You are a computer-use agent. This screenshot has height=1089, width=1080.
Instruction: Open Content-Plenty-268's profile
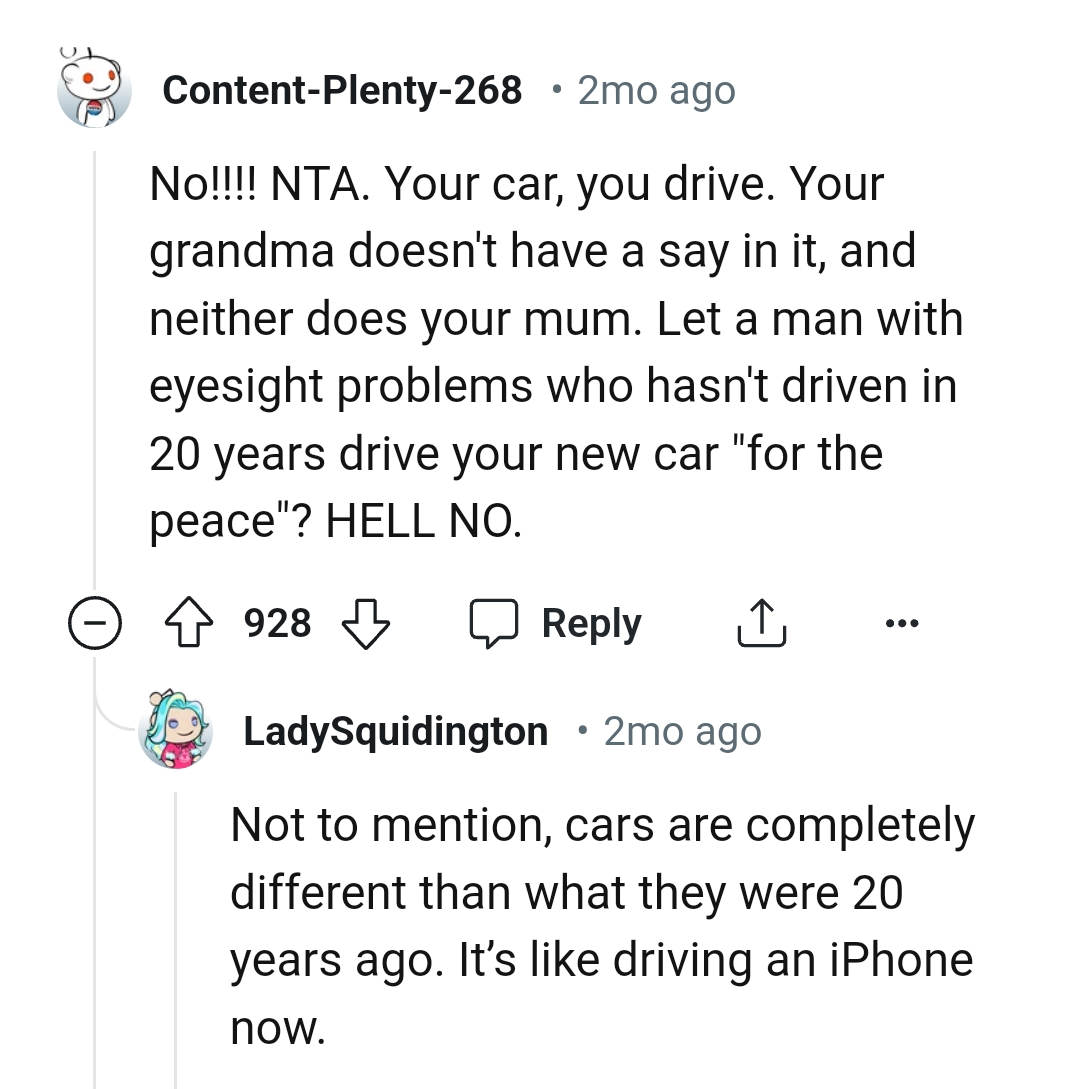click(344, 90)
